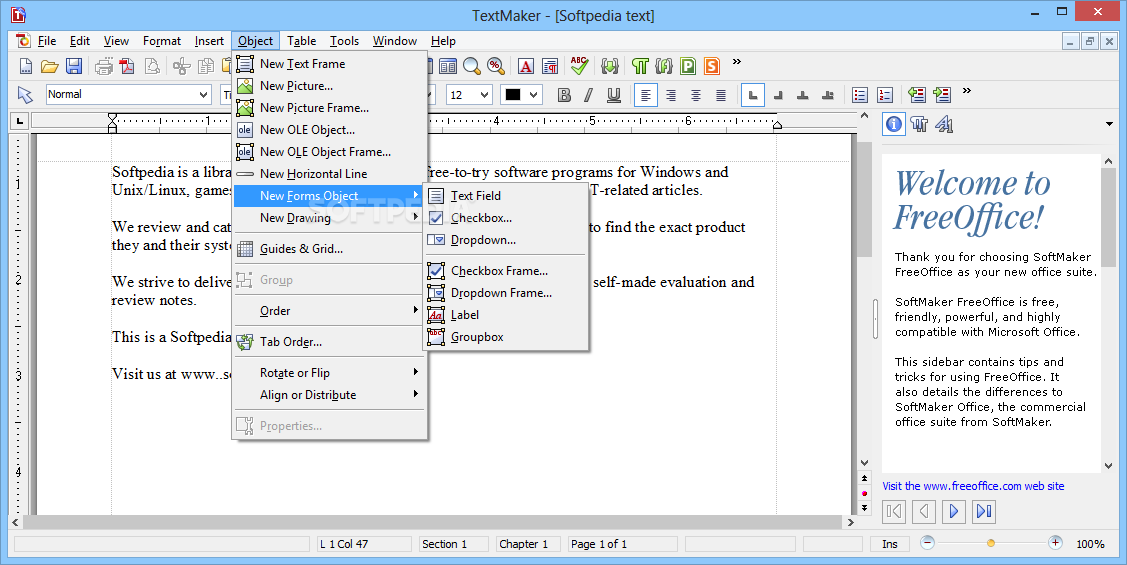Choose New Text Frame from Object menu
This screenshot has width=1127, height=565.
(330, 64)
